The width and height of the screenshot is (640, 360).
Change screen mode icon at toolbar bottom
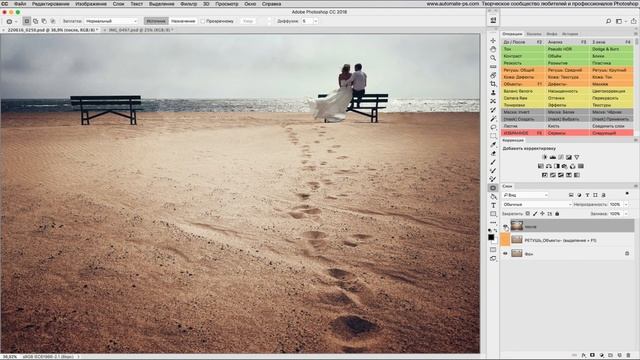click(493, 259)
